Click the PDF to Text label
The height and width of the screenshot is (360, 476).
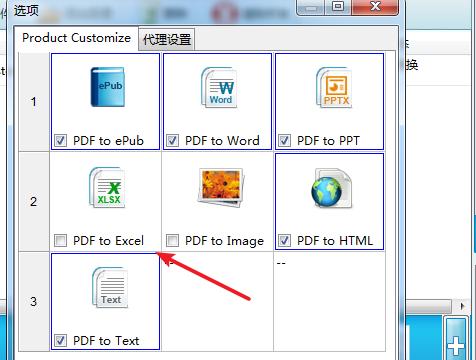[106, 341]
